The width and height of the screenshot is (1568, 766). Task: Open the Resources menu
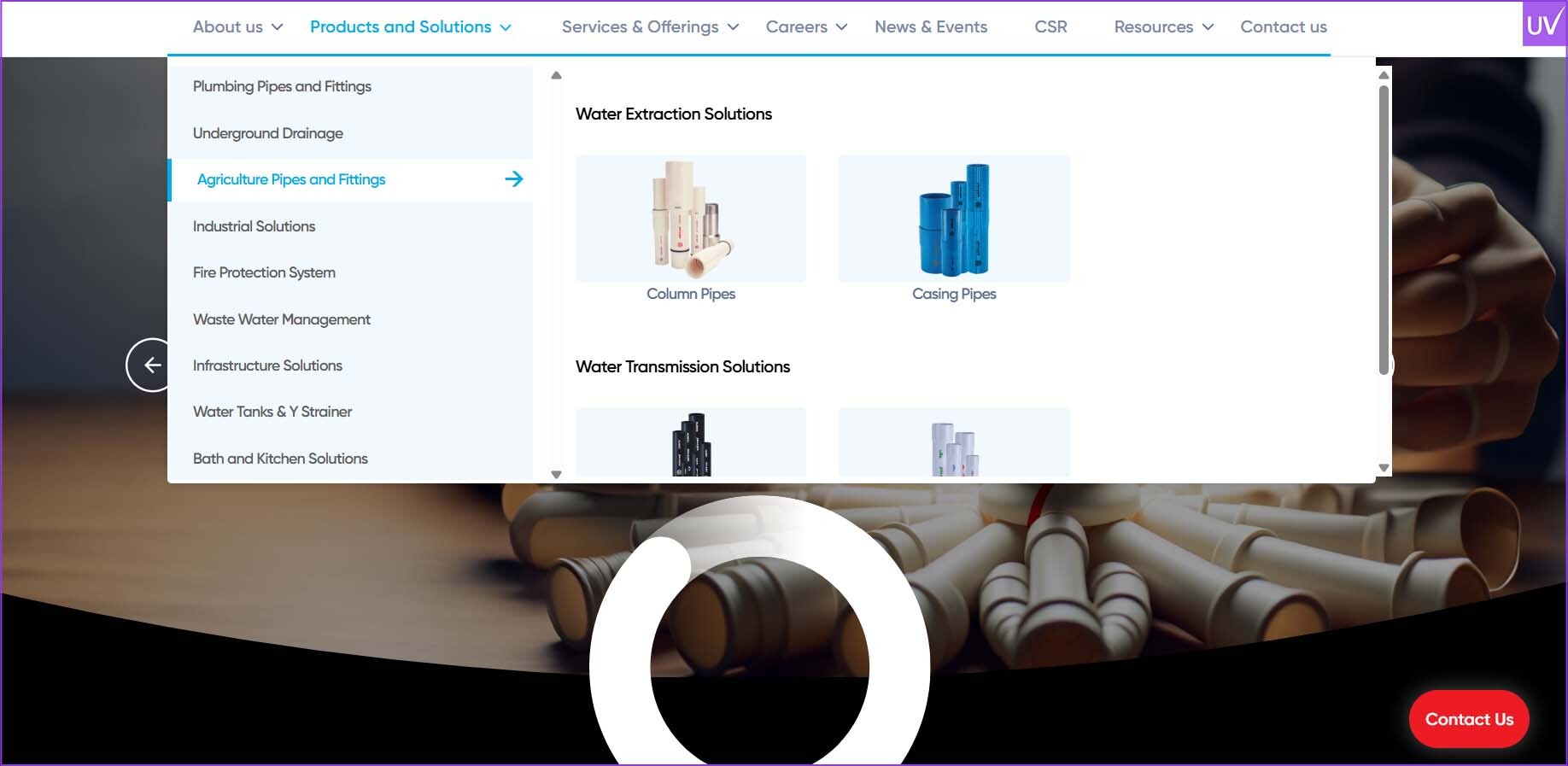pos(1153,27)
